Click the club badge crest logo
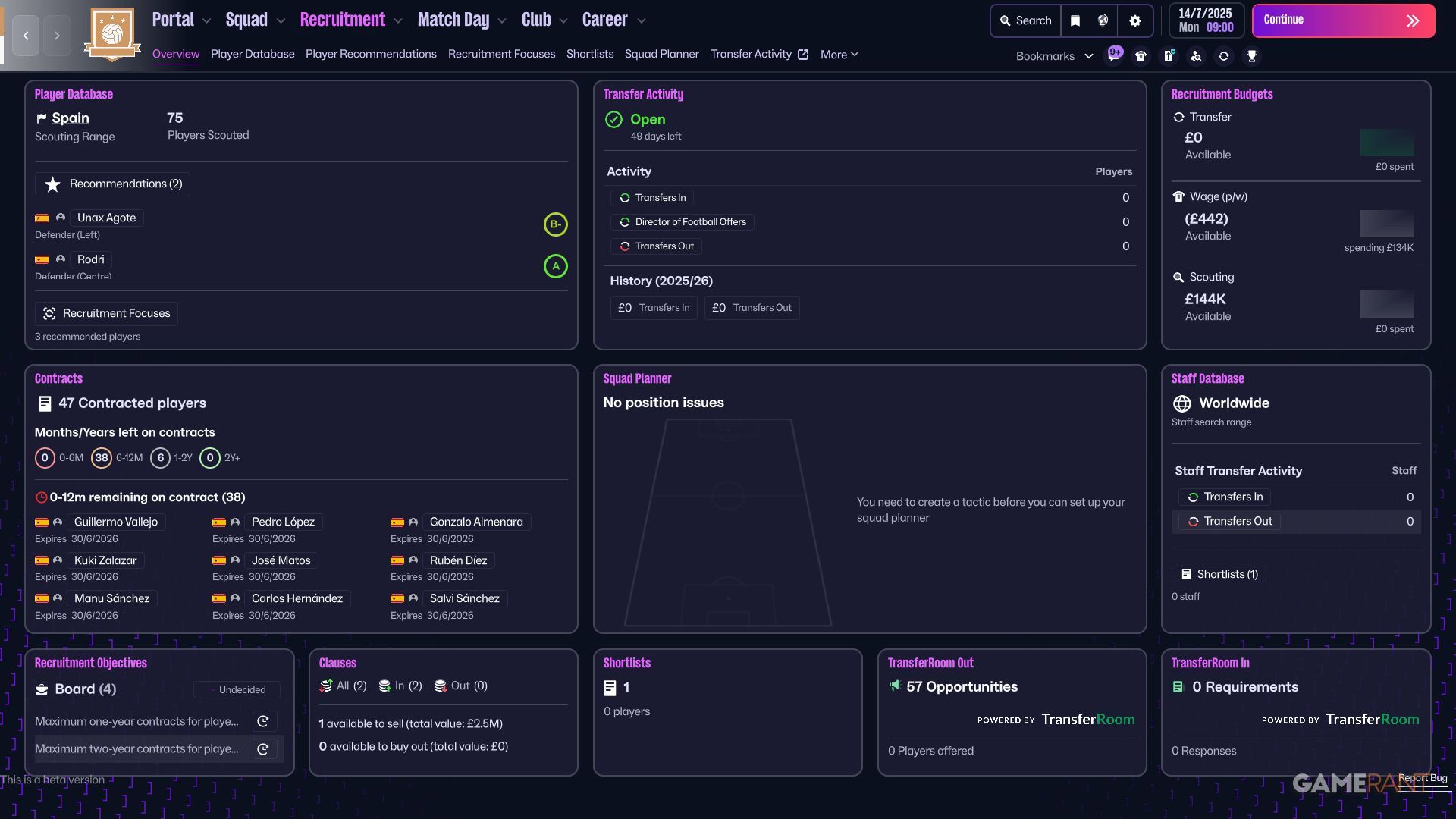The width and height of the screenshot is (1456, 819). coord(112,33)
